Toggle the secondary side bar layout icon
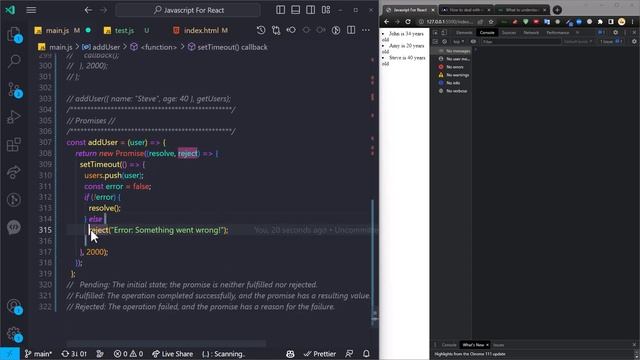The height and width of the screenshot is (360, 640). (x=311, y=10)
